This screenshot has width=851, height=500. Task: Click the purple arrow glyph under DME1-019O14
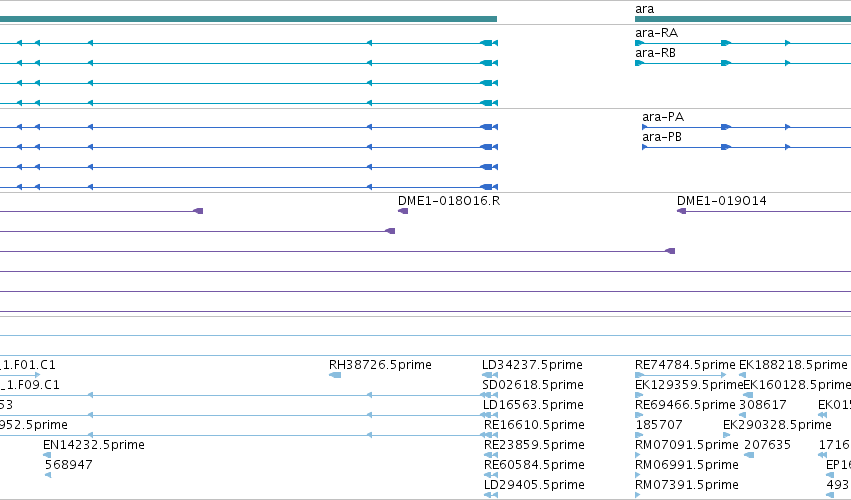click(681, 211)
